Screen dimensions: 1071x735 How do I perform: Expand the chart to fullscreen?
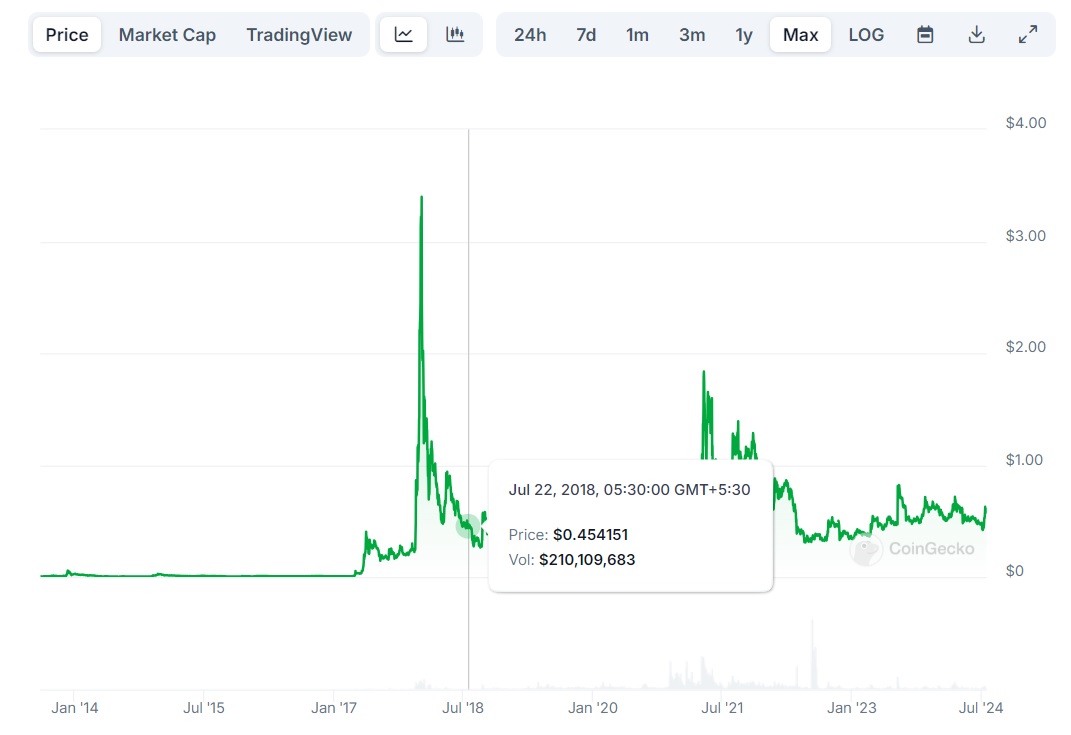pyautogui.click(x=1028, y=34)
